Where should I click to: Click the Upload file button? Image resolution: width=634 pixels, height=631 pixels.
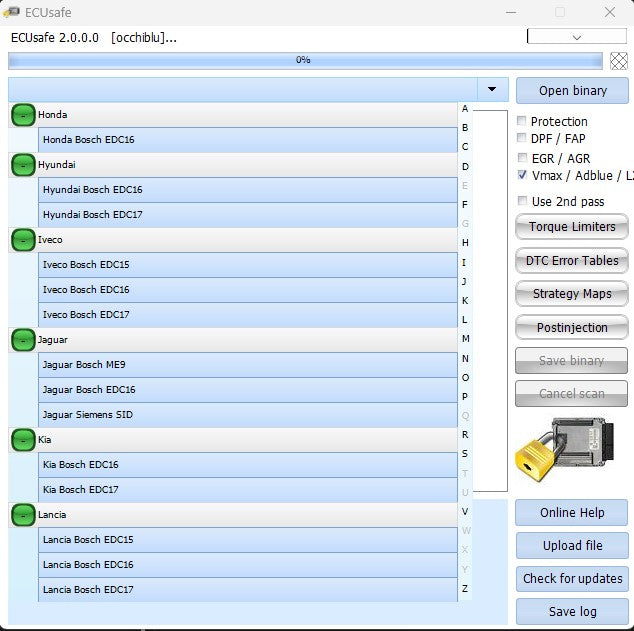coord(572,546)
